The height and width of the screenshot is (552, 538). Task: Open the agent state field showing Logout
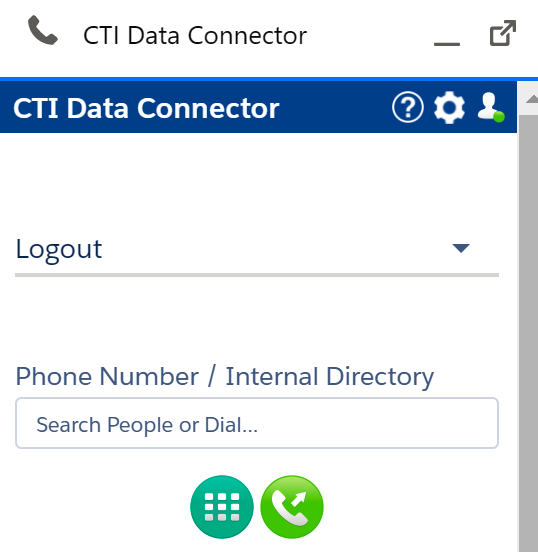tap(257, 249)
